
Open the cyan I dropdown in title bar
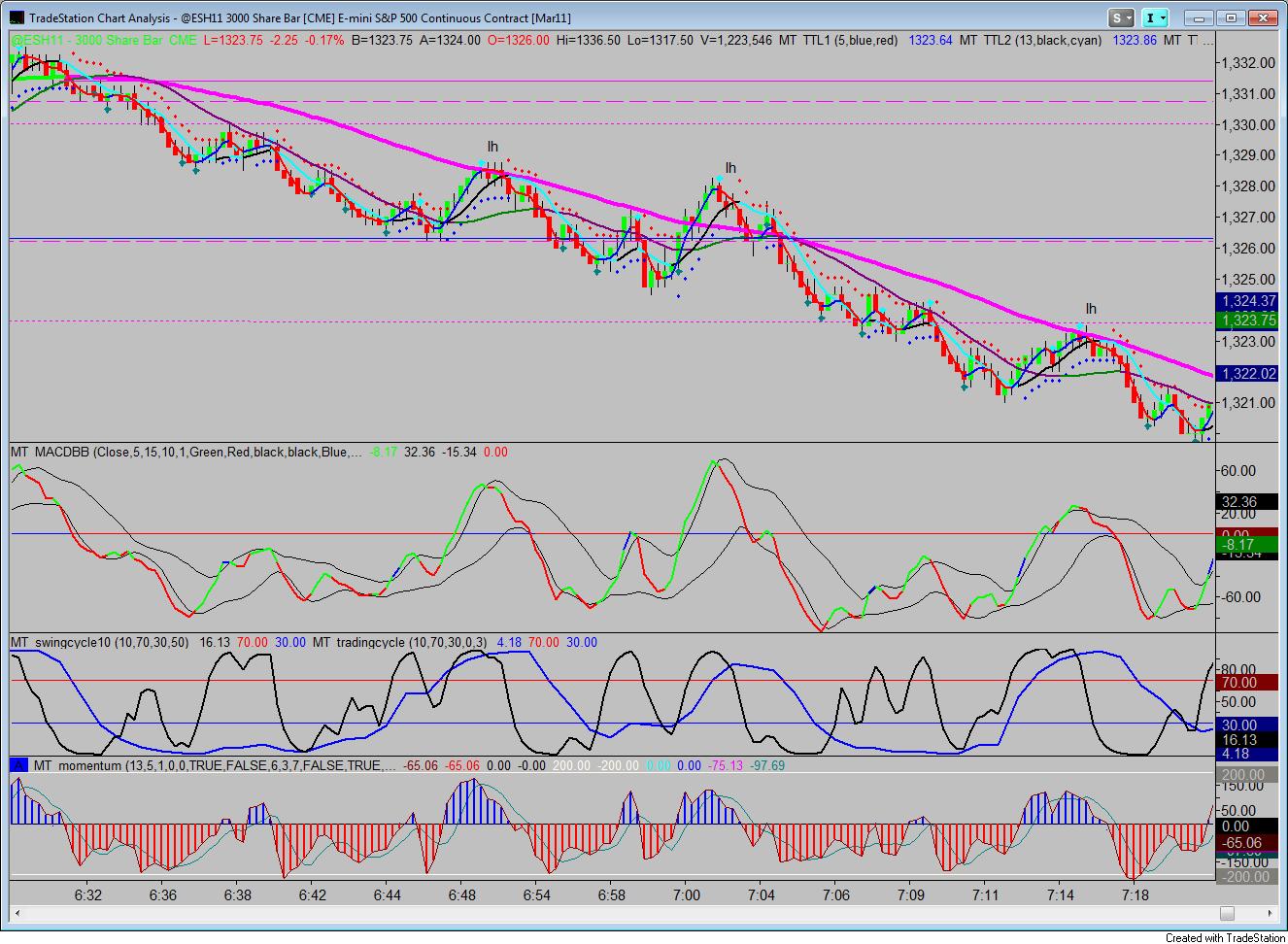point(1156,17)
